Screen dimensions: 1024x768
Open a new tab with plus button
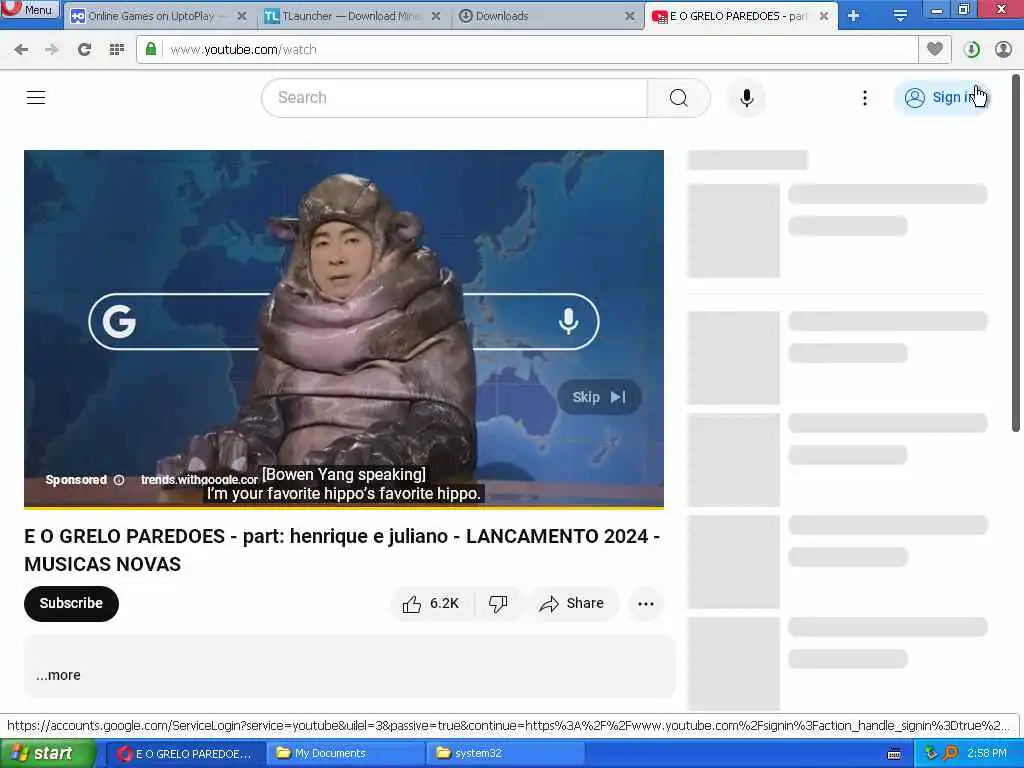(x=854, y=16)
